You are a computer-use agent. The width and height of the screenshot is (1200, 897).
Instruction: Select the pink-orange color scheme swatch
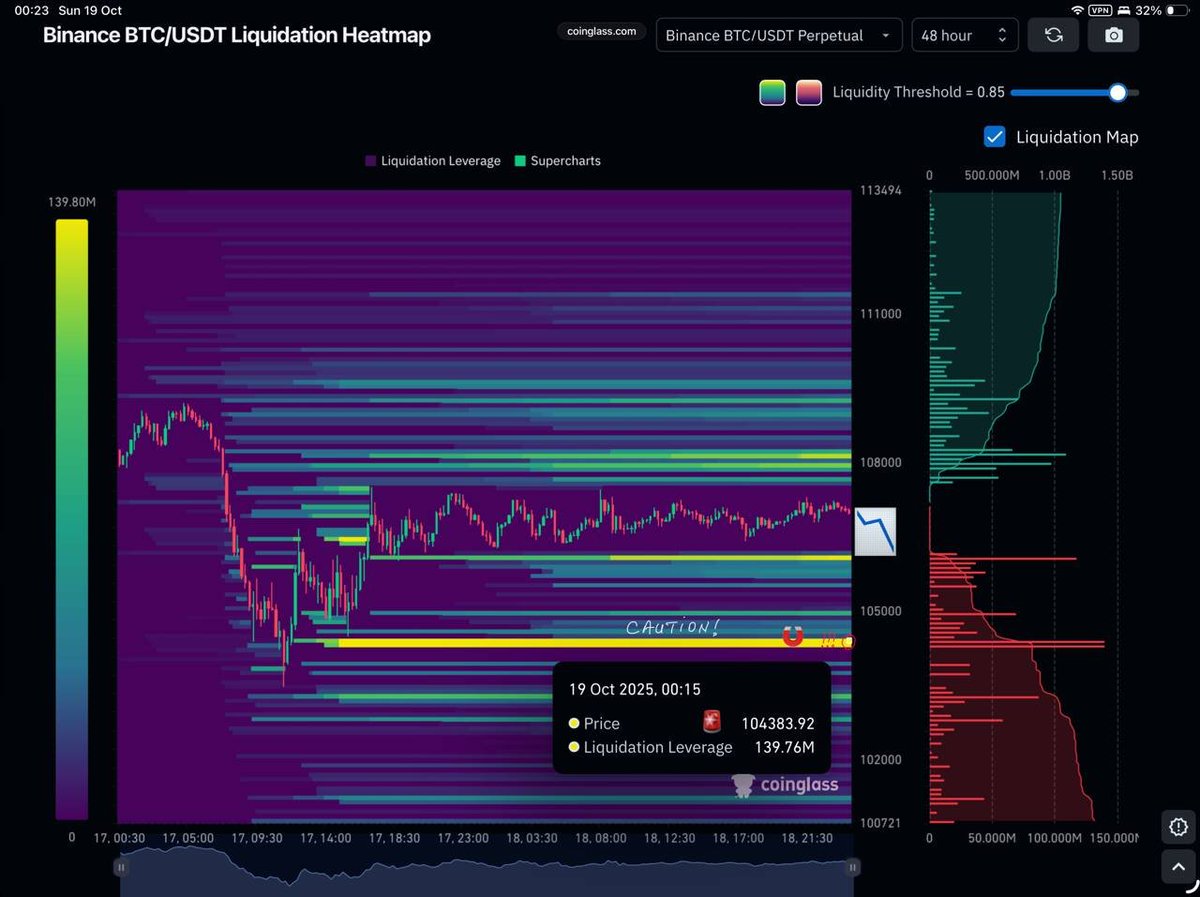(x=809, y=93)
